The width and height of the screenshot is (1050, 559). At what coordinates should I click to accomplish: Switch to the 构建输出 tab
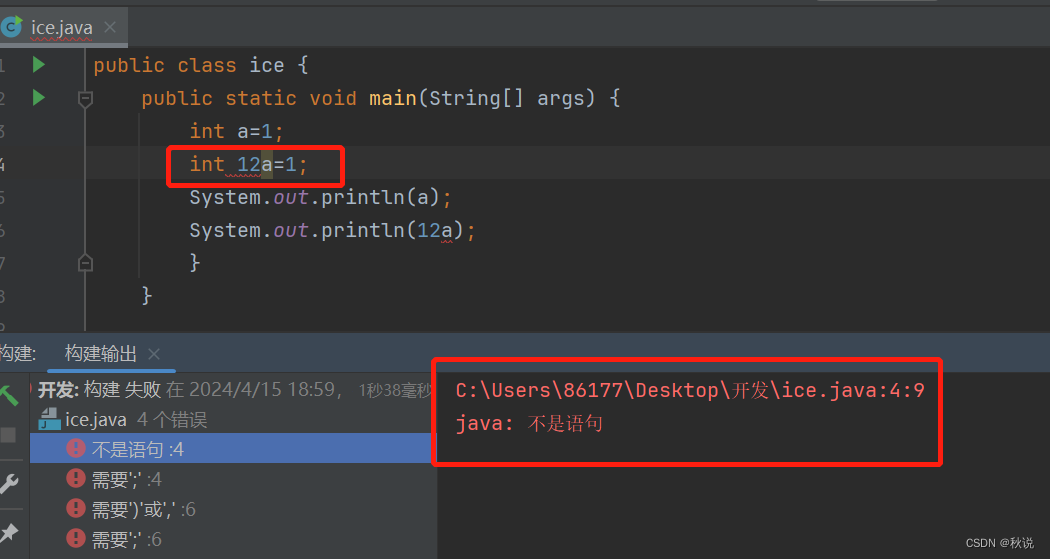click(x=100, y=353)
